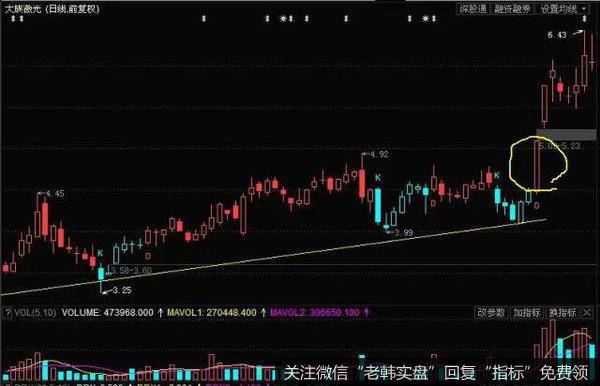This screenshot has width=600, height=386.
Task: Click the 4.45 price label
Action: tap(55, 194)
